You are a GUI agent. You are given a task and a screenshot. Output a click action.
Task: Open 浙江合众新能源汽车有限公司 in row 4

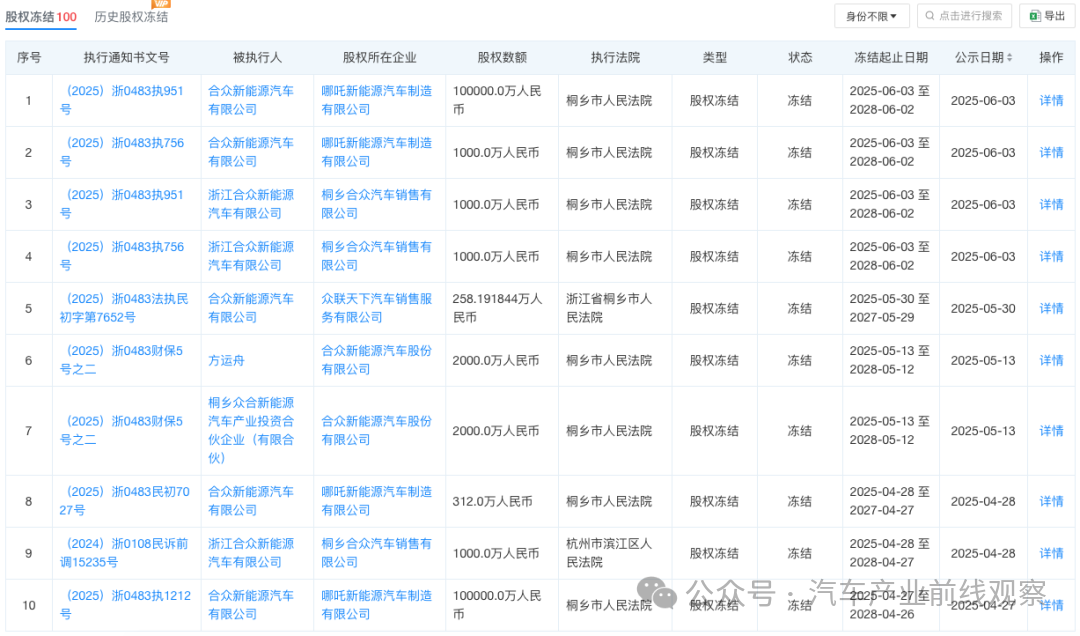[251, 256]
